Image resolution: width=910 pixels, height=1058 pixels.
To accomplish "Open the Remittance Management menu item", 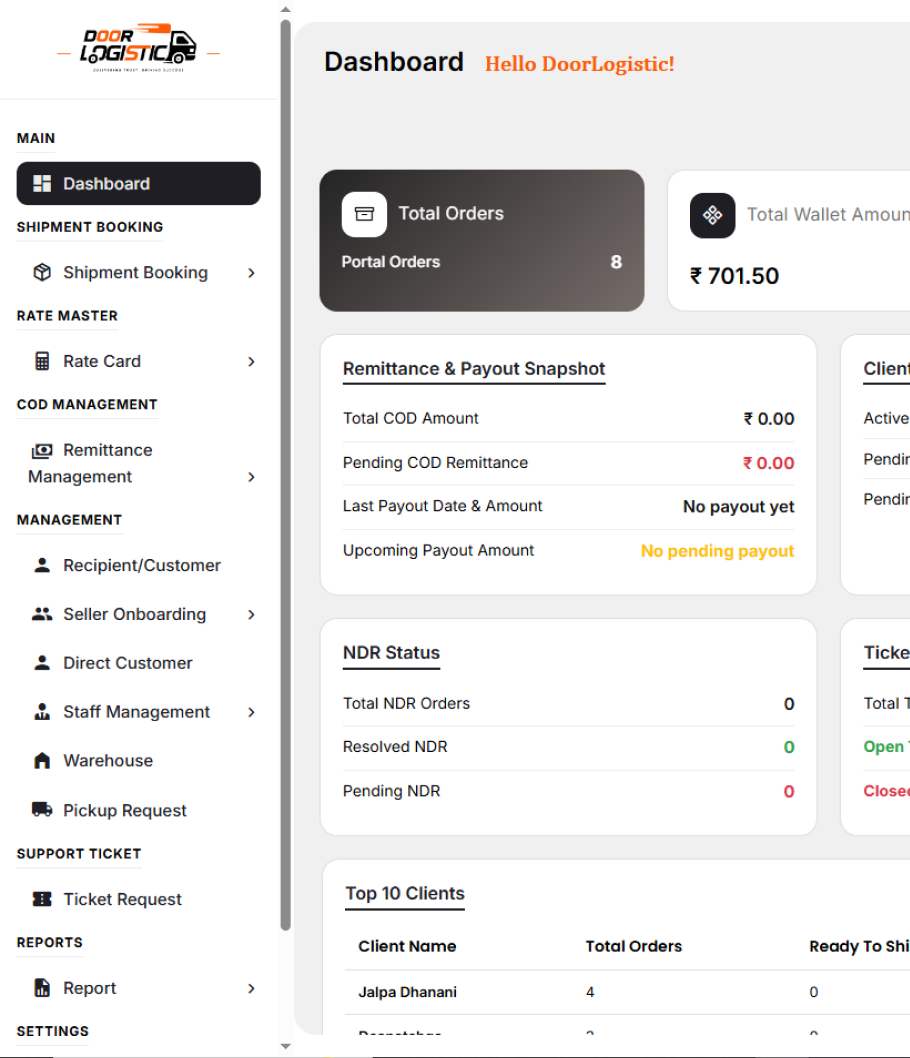I will coord(138,464).
